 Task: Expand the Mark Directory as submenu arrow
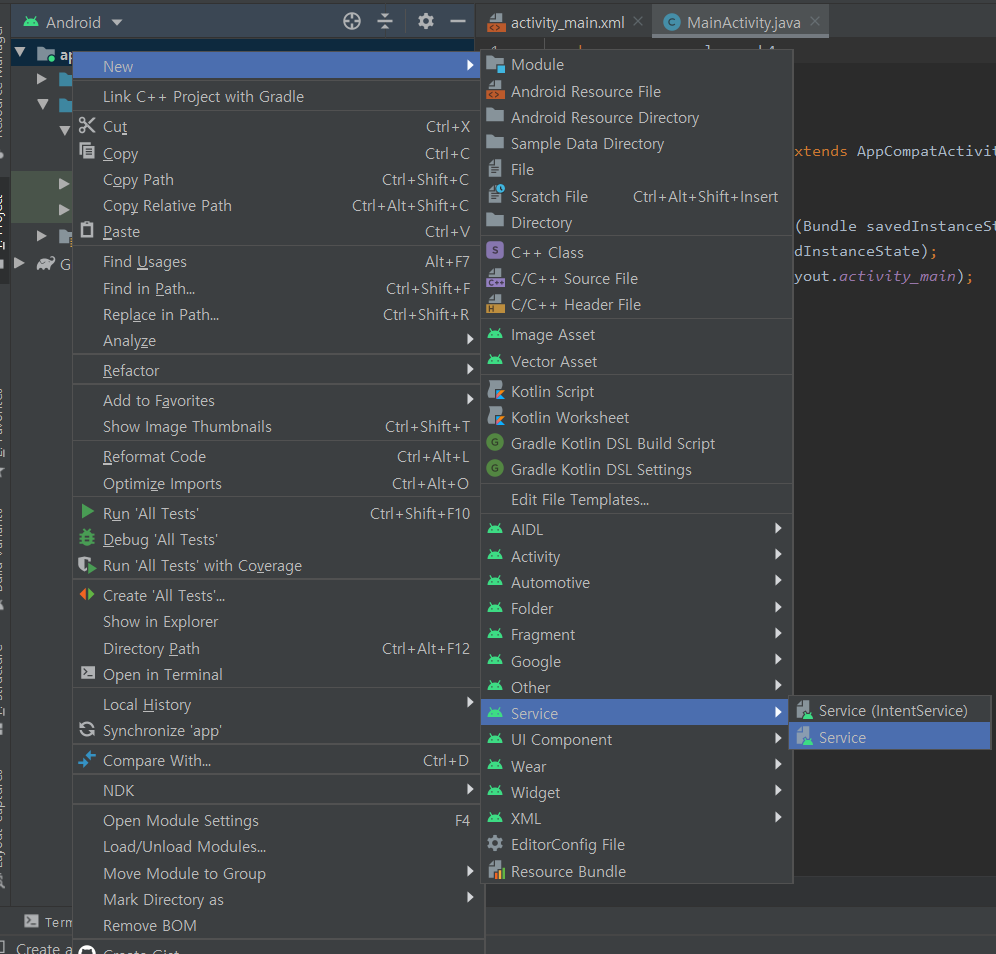[470, 897]
